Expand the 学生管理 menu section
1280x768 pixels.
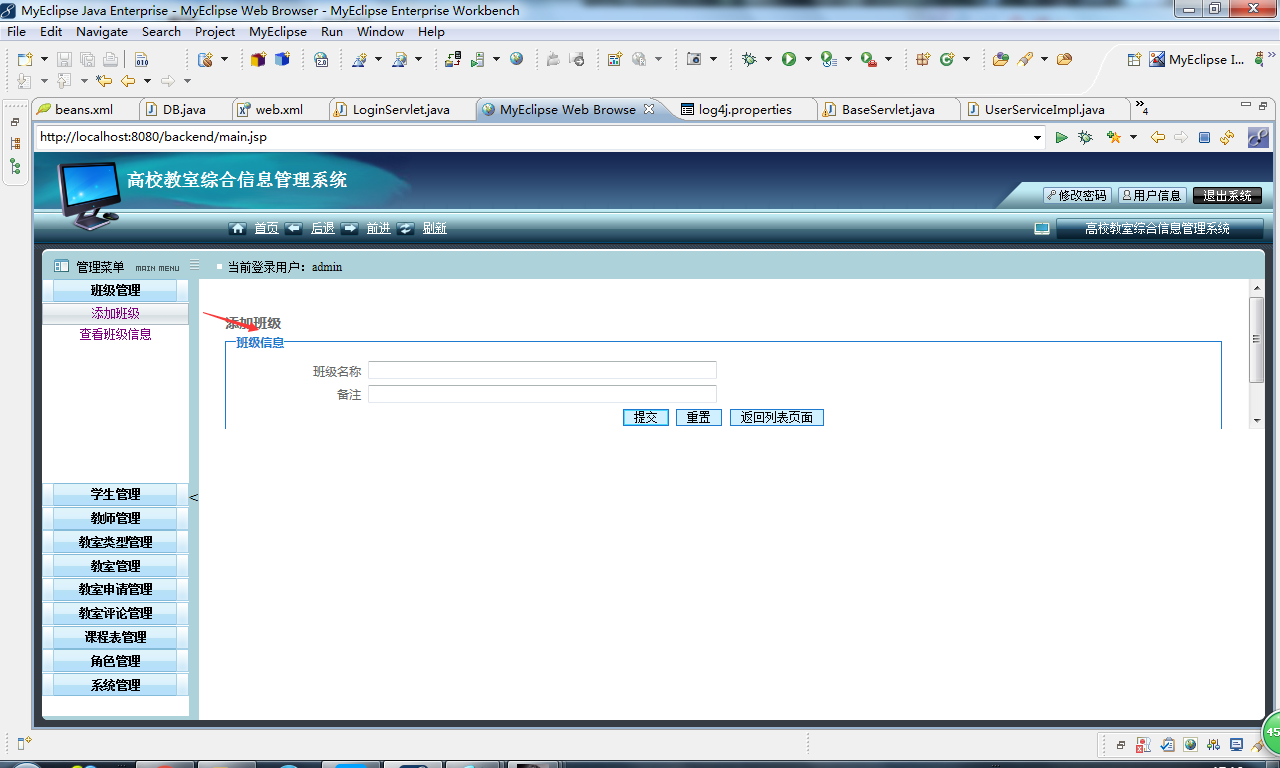(115, 494)
